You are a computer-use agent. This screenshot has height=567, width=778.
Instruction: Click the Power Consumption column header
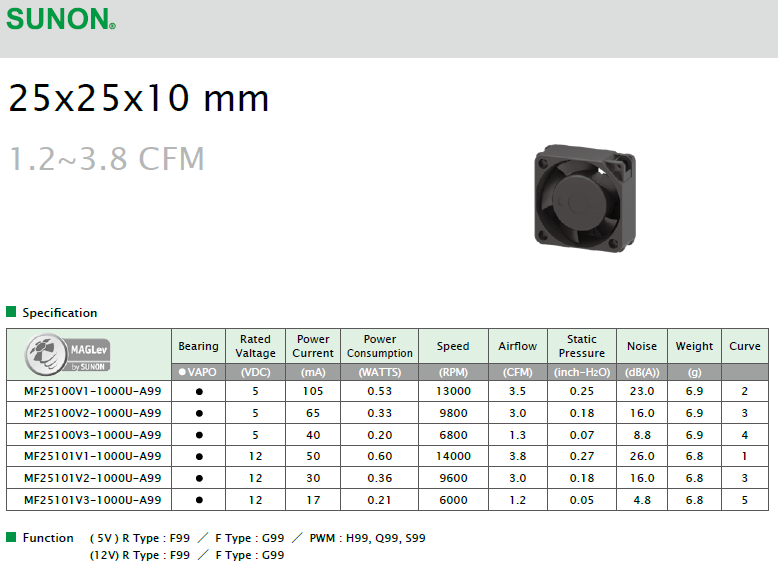click(x=380, y=346)
